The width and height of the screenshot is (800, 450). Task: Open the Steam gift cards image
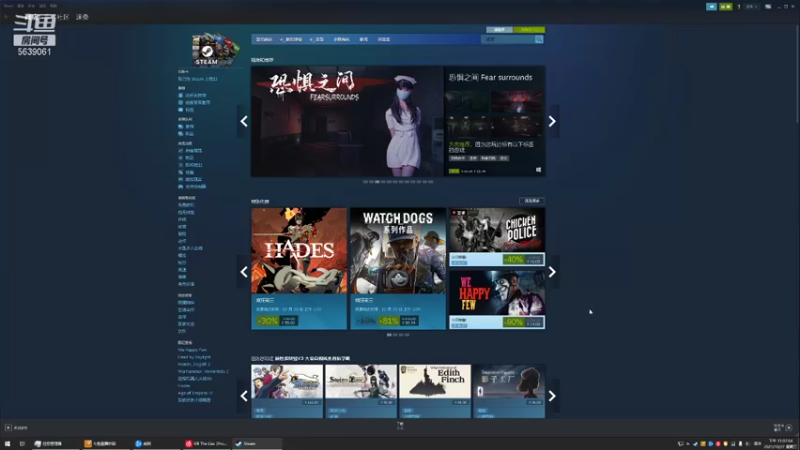(215, 49)
